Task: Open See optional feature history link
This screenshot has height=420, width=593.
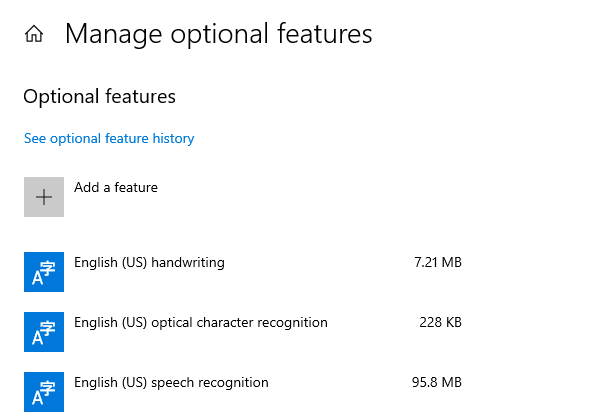Action: tap(109, 139)
